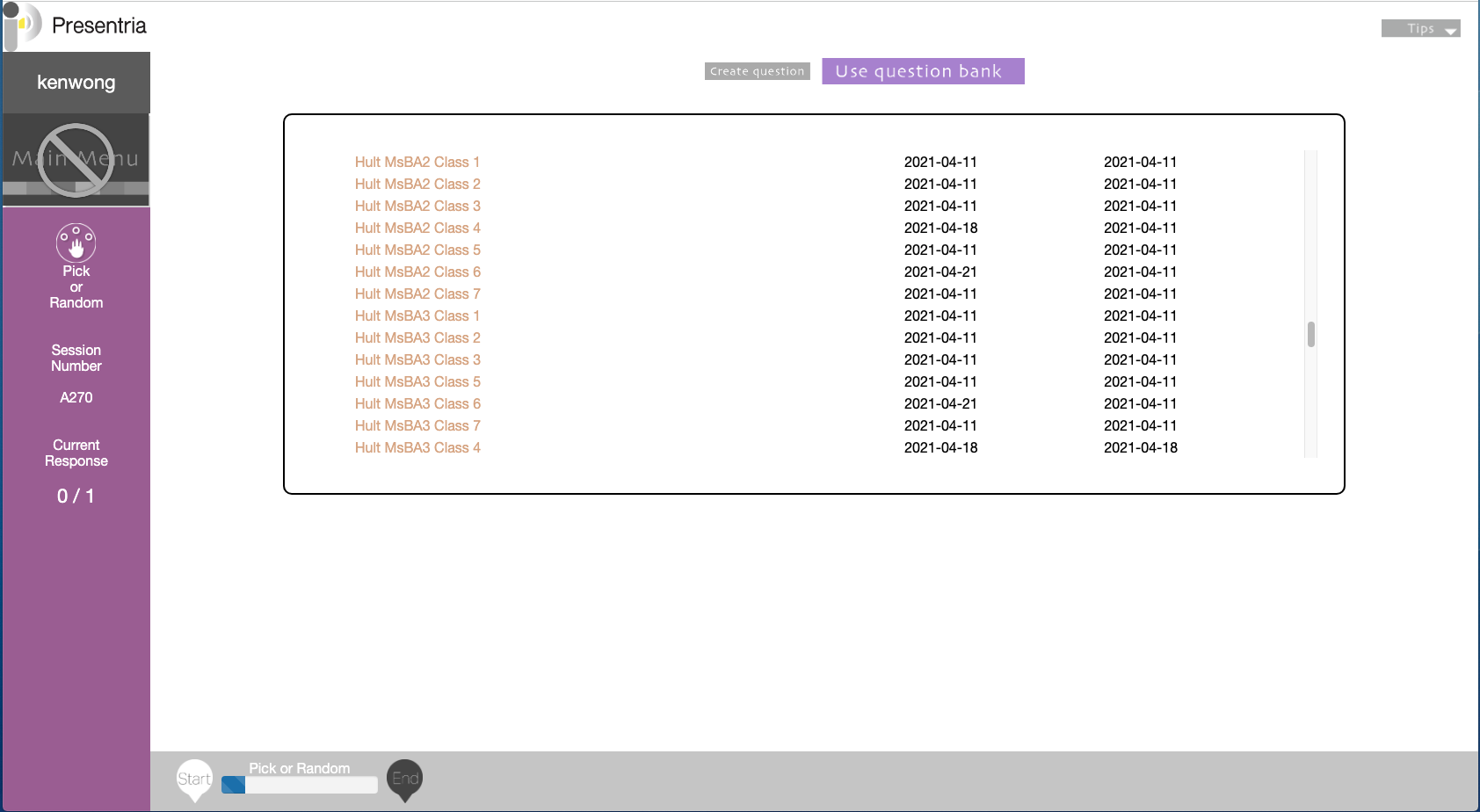Select the Pick or Random hand icon

click(x=76, y=243)
